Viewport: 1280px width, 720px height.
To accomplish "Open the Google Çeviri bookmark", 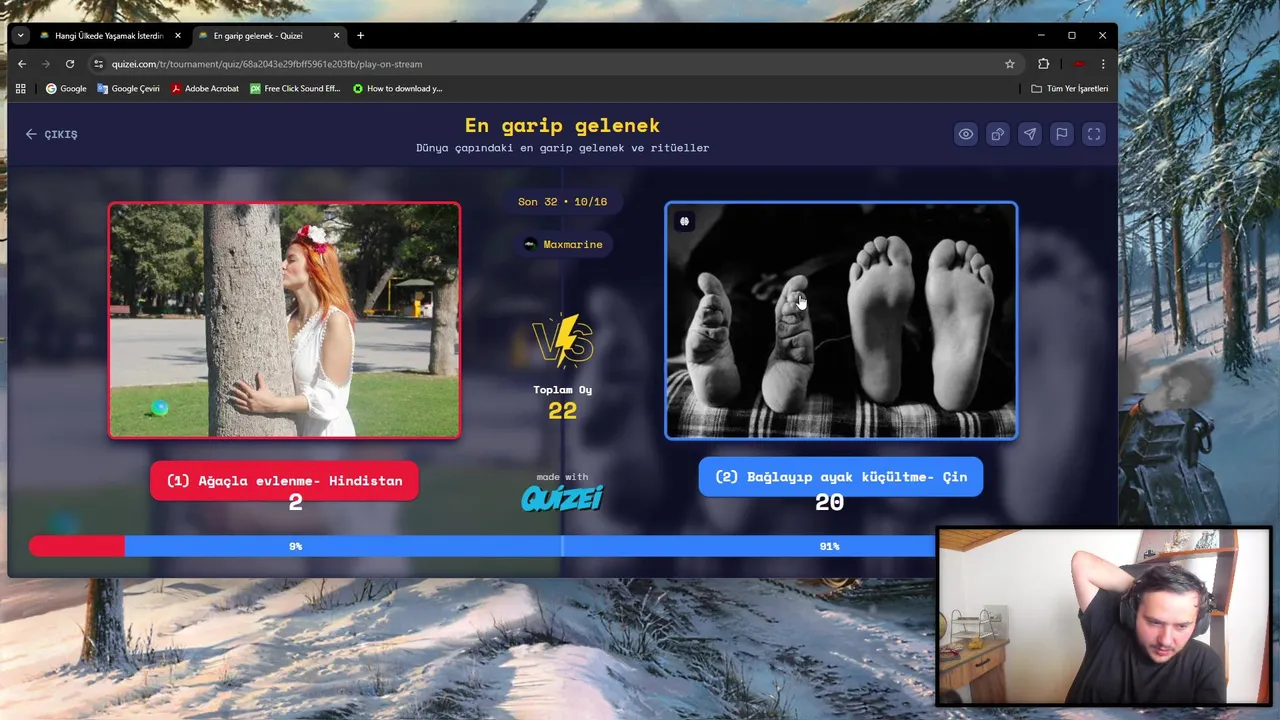I will [x=128, y=89].
